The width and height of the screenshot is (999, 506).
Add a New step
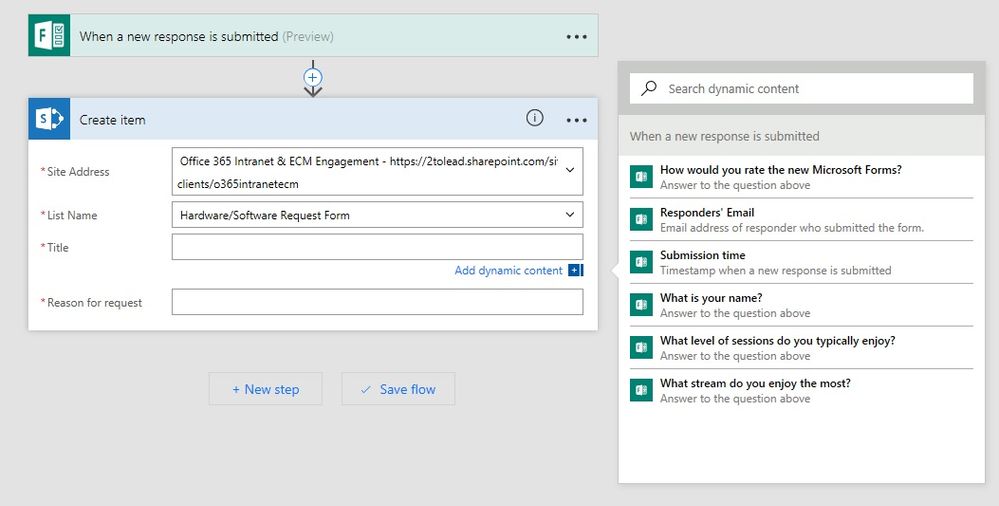tap(266, 389)
